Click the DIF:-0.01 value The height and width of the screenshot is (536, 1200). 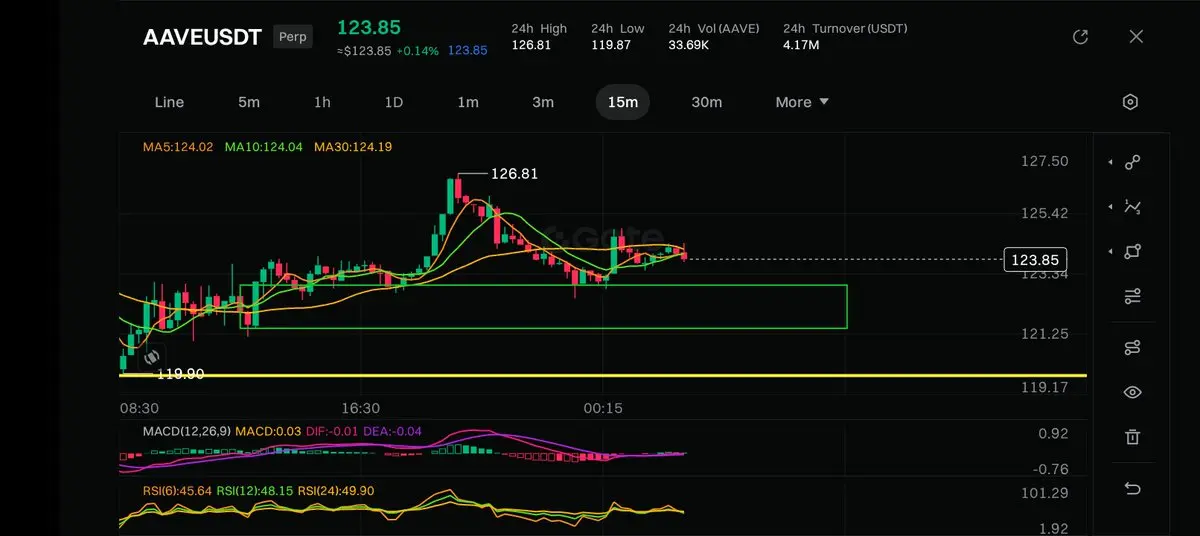tap(330, 431)
